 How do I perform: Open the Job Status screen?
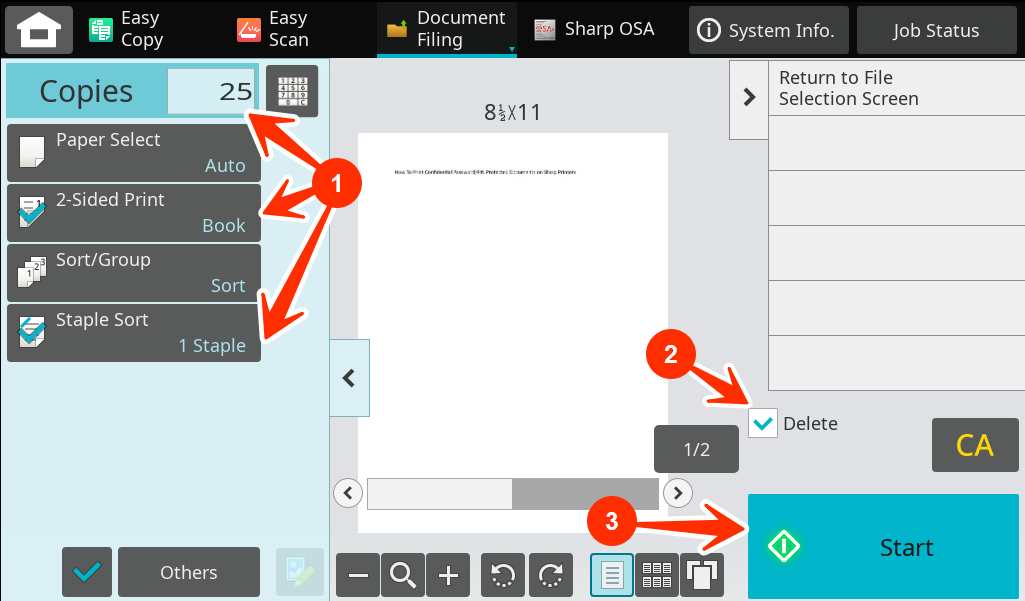click(936, 30)
